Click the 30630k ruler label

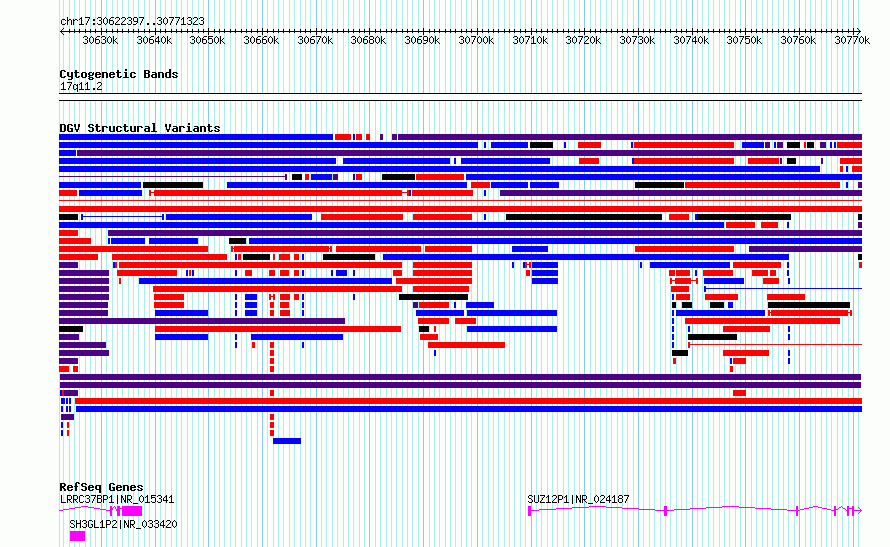pyautogui.click(x=100, y=40)
